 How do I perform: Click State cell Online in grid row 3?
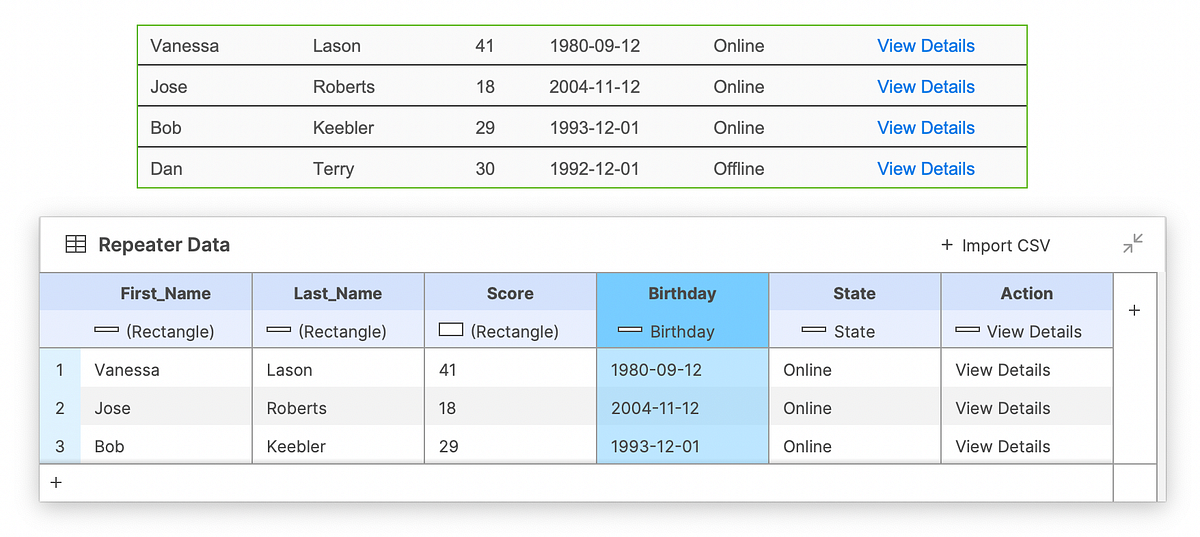point(854,446)
